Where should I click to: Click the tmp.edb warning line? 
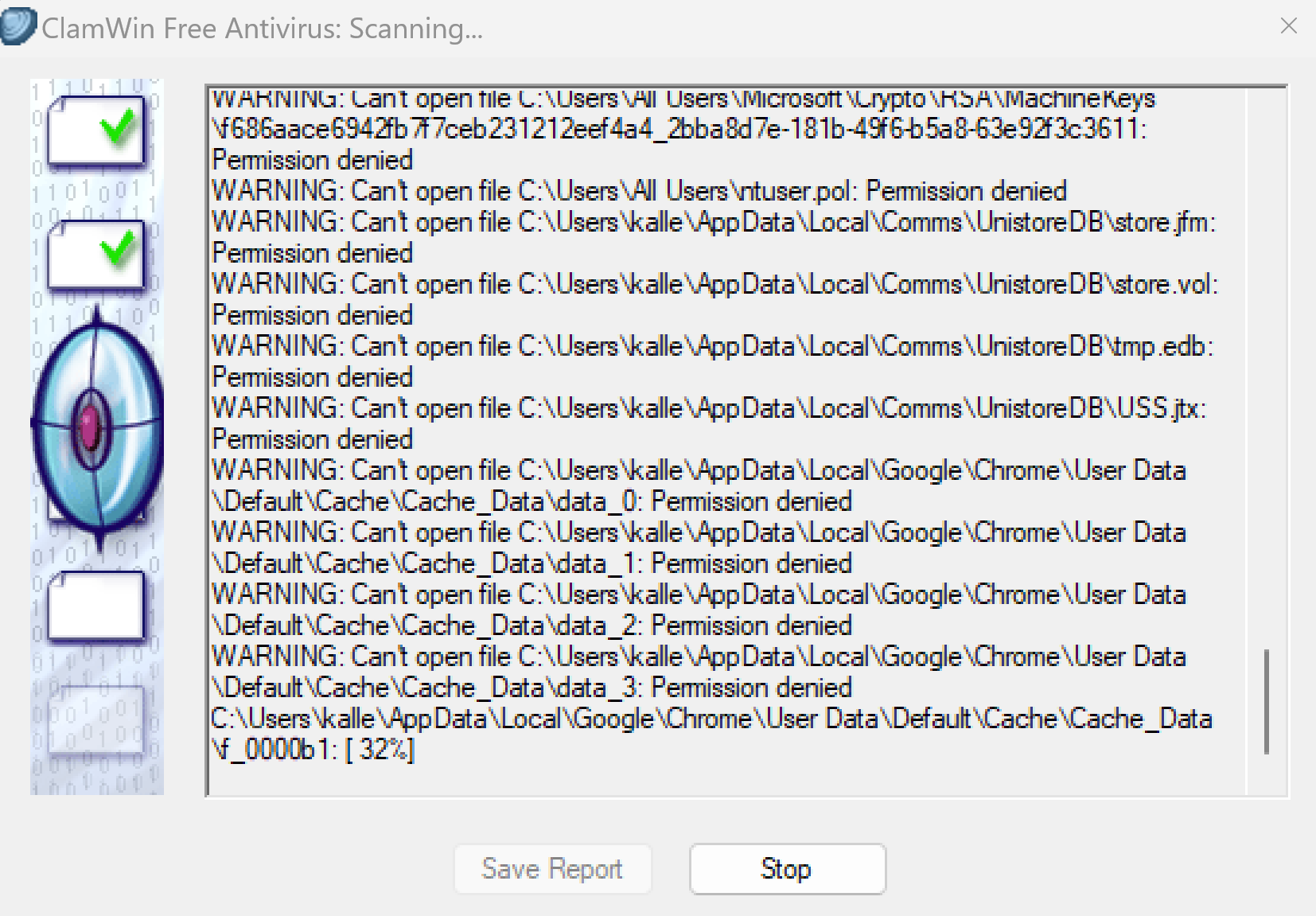tap(712, 361)
